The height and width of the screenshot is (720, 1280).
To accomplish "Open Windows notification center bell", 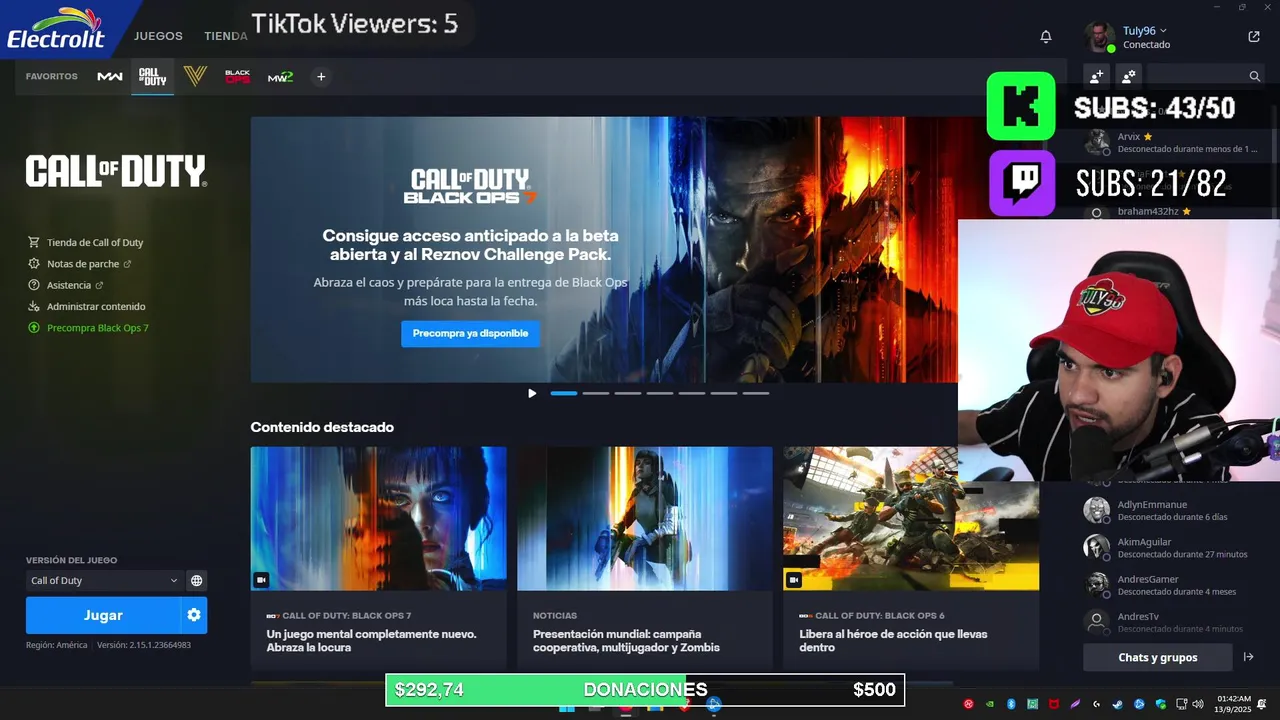I will pyautogui.click(x=1262, y=704).
